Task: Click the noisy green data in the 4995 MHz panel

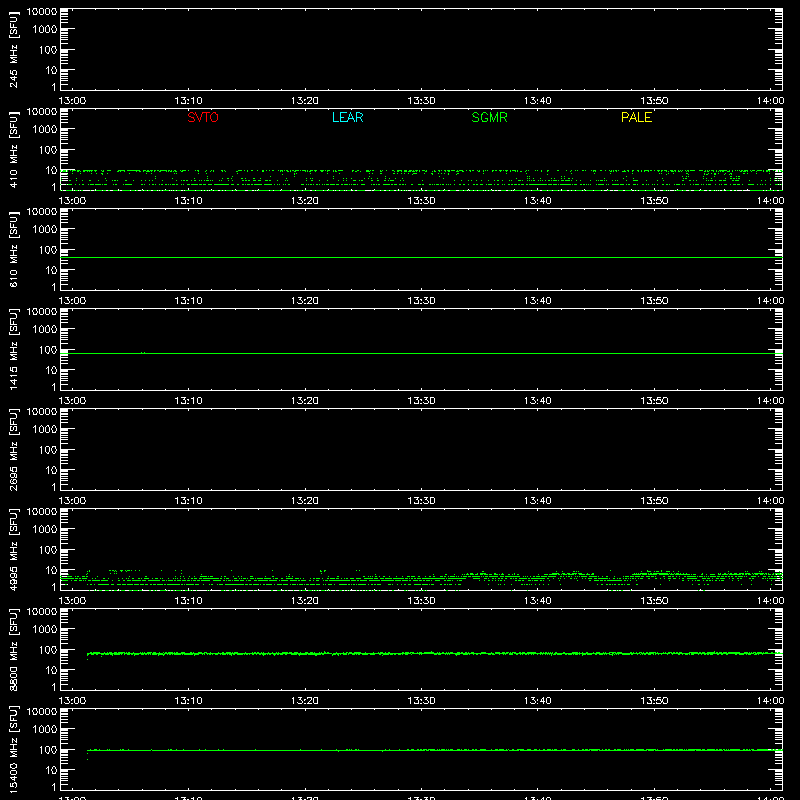Action: click(421, 579)
